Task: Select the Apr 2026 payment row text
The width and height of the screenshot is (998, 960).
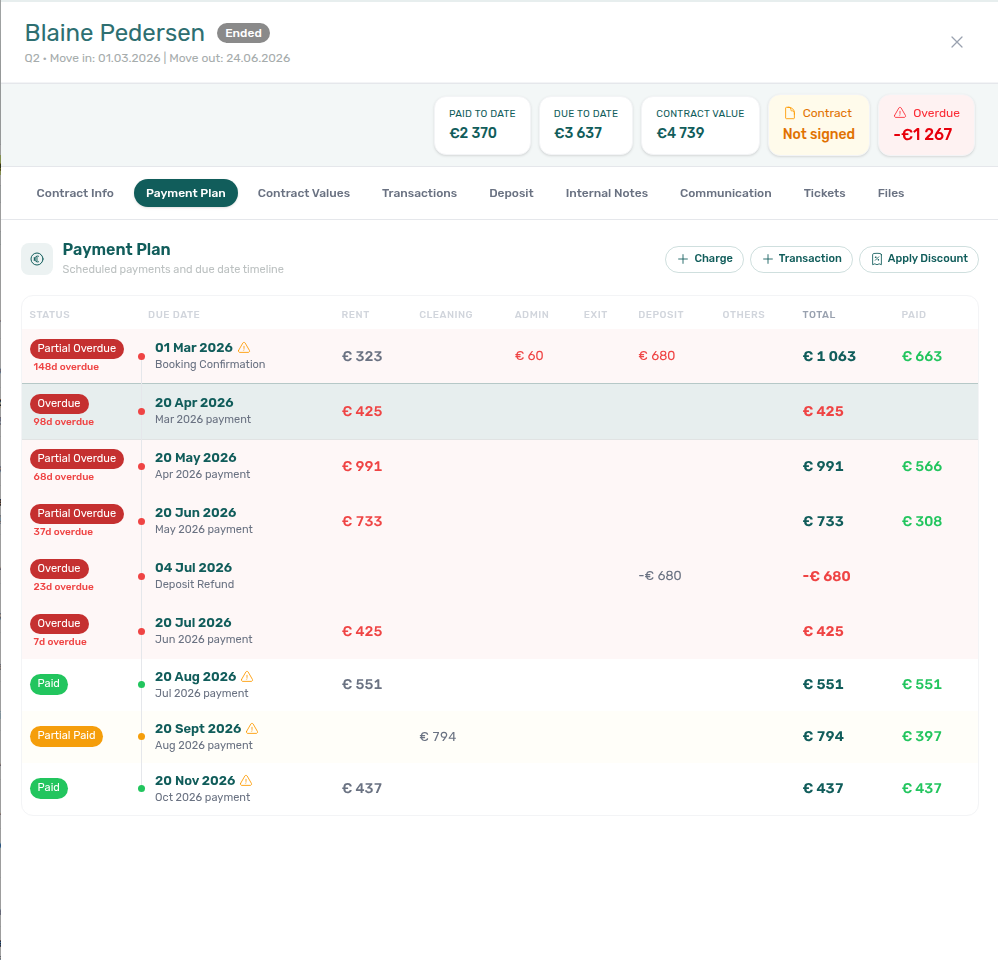Action: [202, 474]
